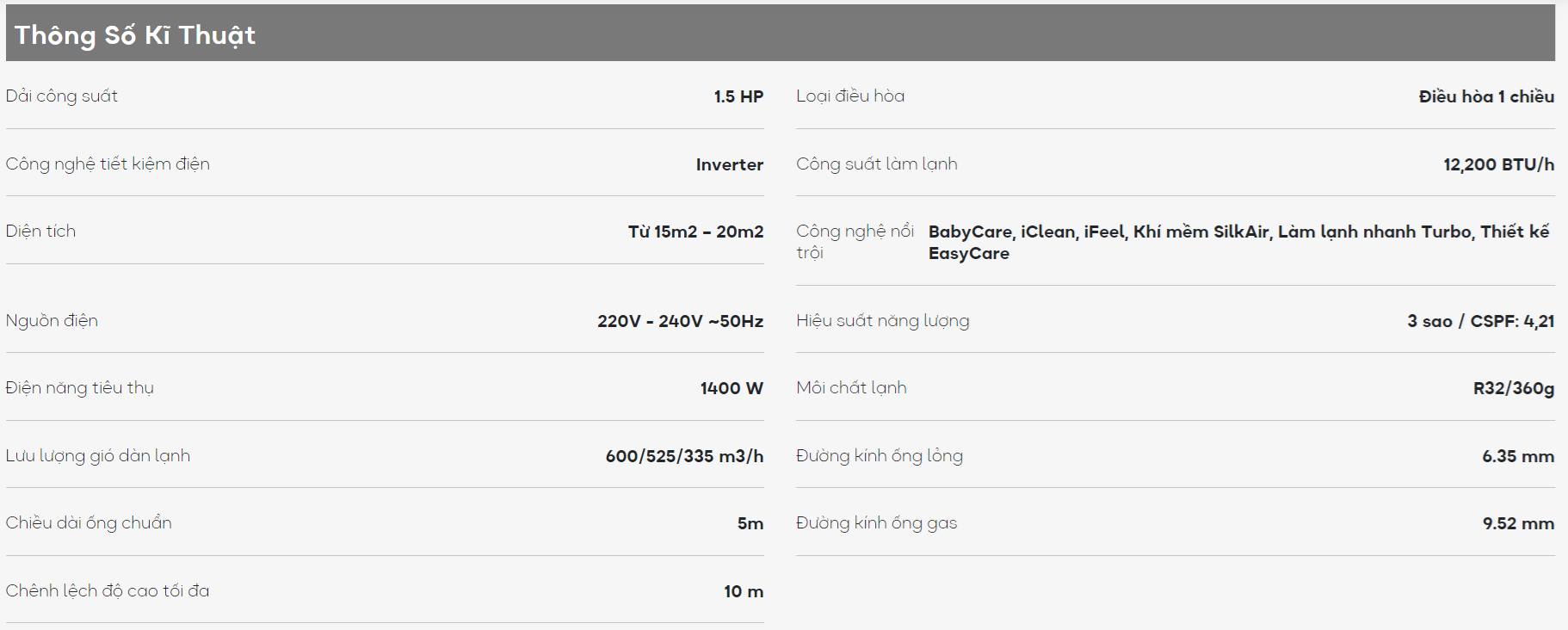Screen dimensions: 1568x630
Task: Select the "1.5 HP" power value
Action: tap(738, 96)
